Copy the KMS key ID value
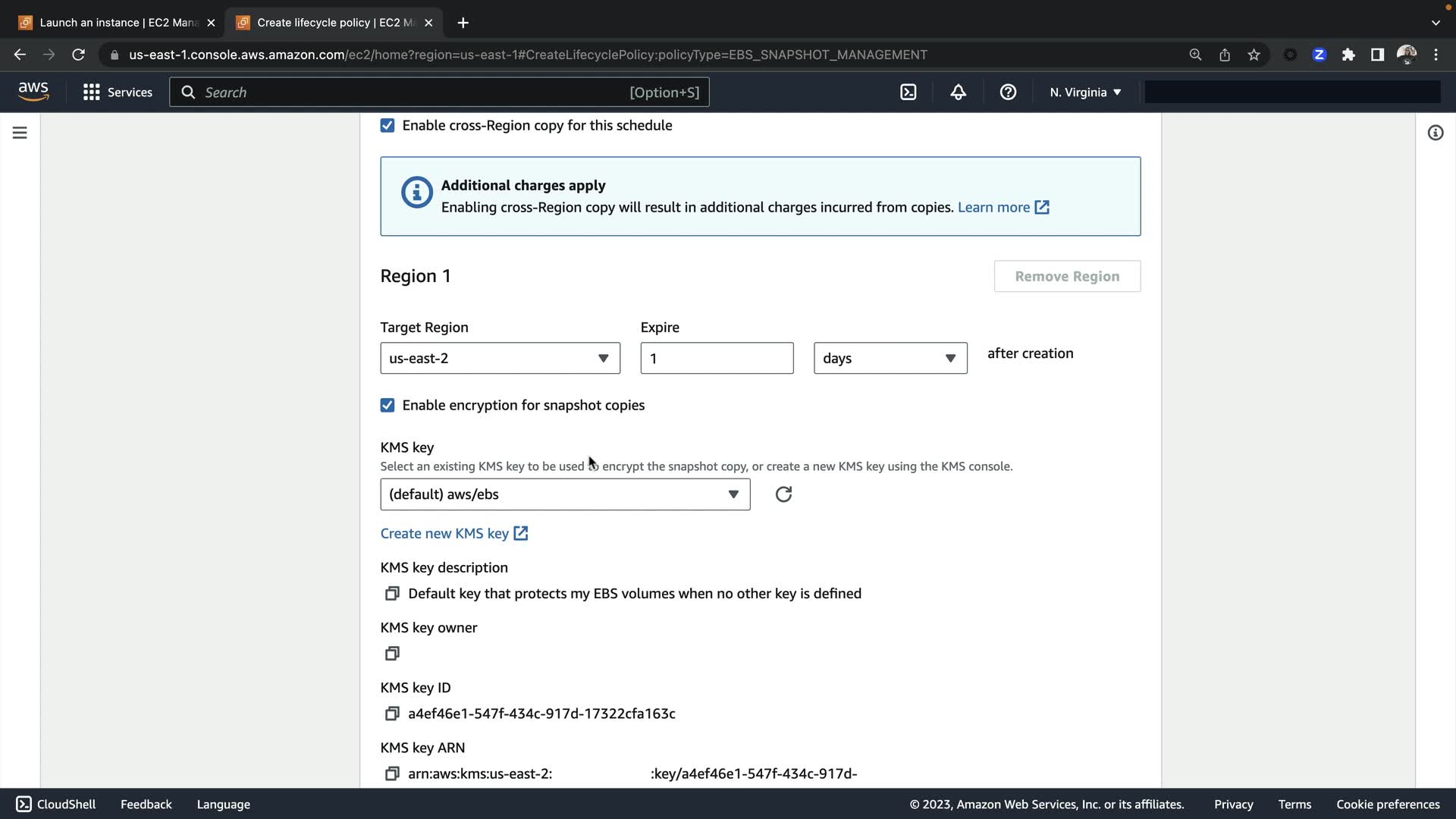 pos(392,714)
